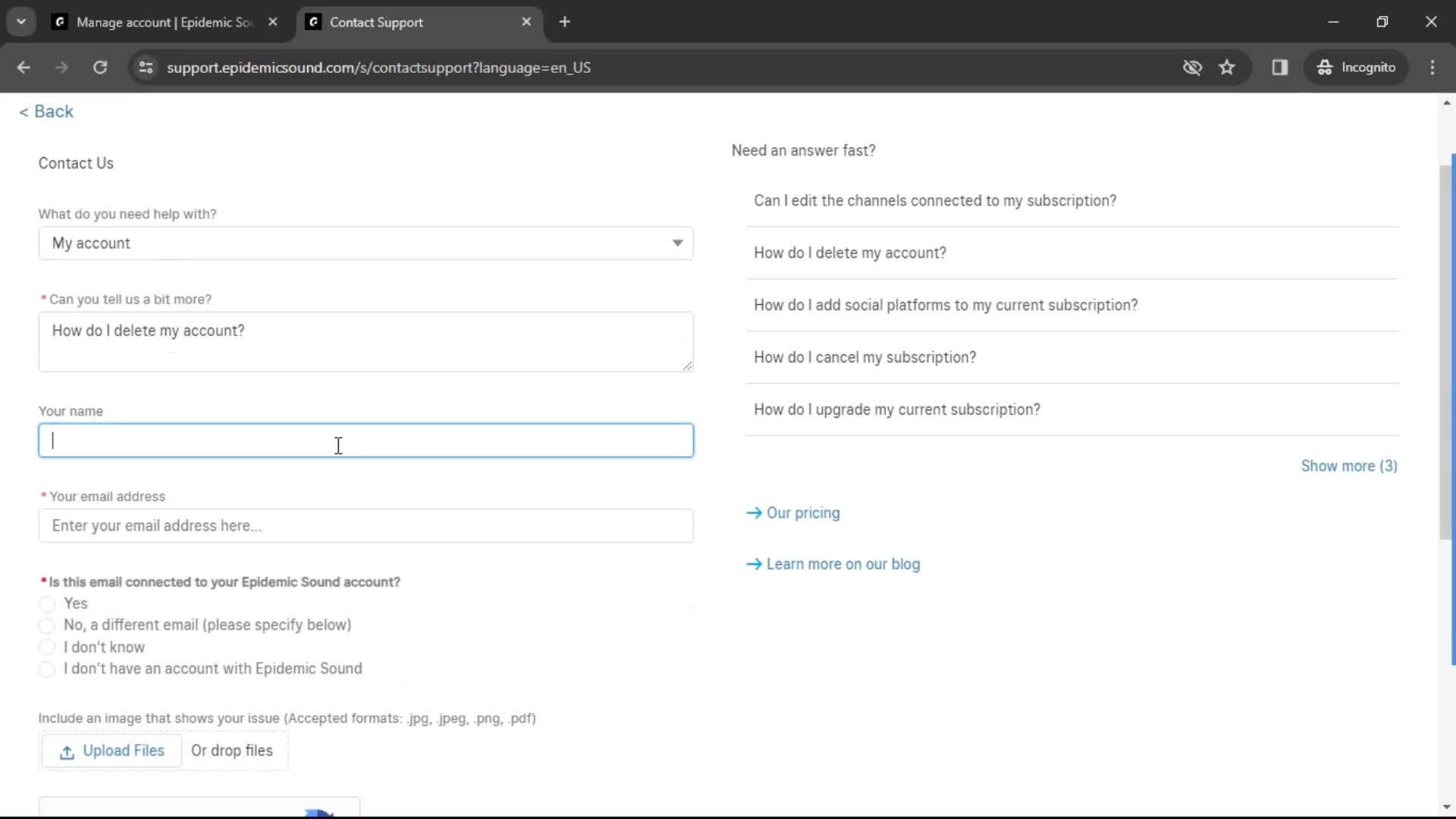Select the Yes radio button
This screenshot has height=819, width=1456.
47,604
